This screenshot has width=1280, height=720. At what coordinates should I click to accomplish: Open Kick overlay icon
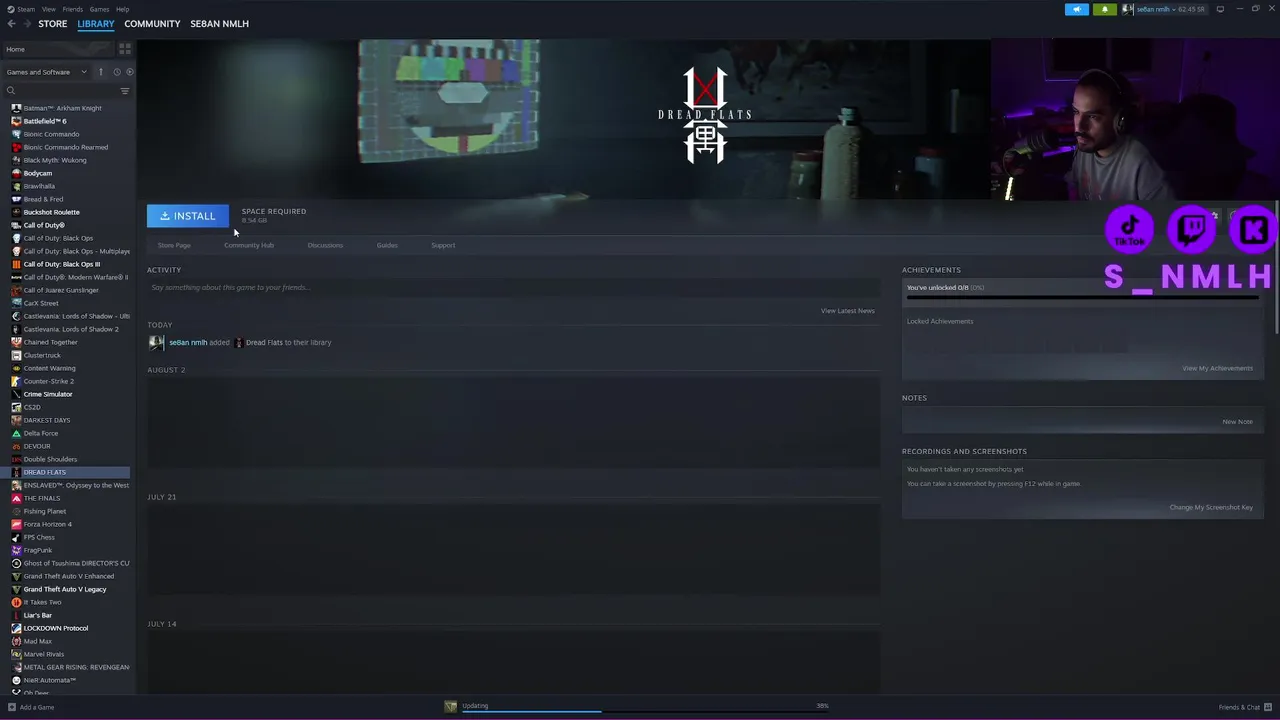(1253, 229)
